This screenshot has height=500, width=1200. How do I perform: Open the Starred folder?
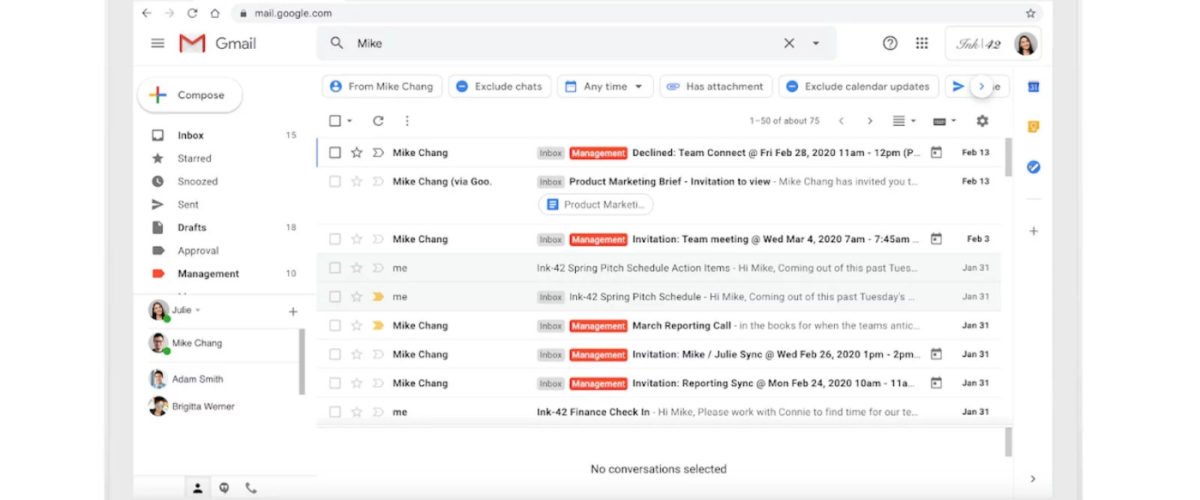[x=194, y=158]
